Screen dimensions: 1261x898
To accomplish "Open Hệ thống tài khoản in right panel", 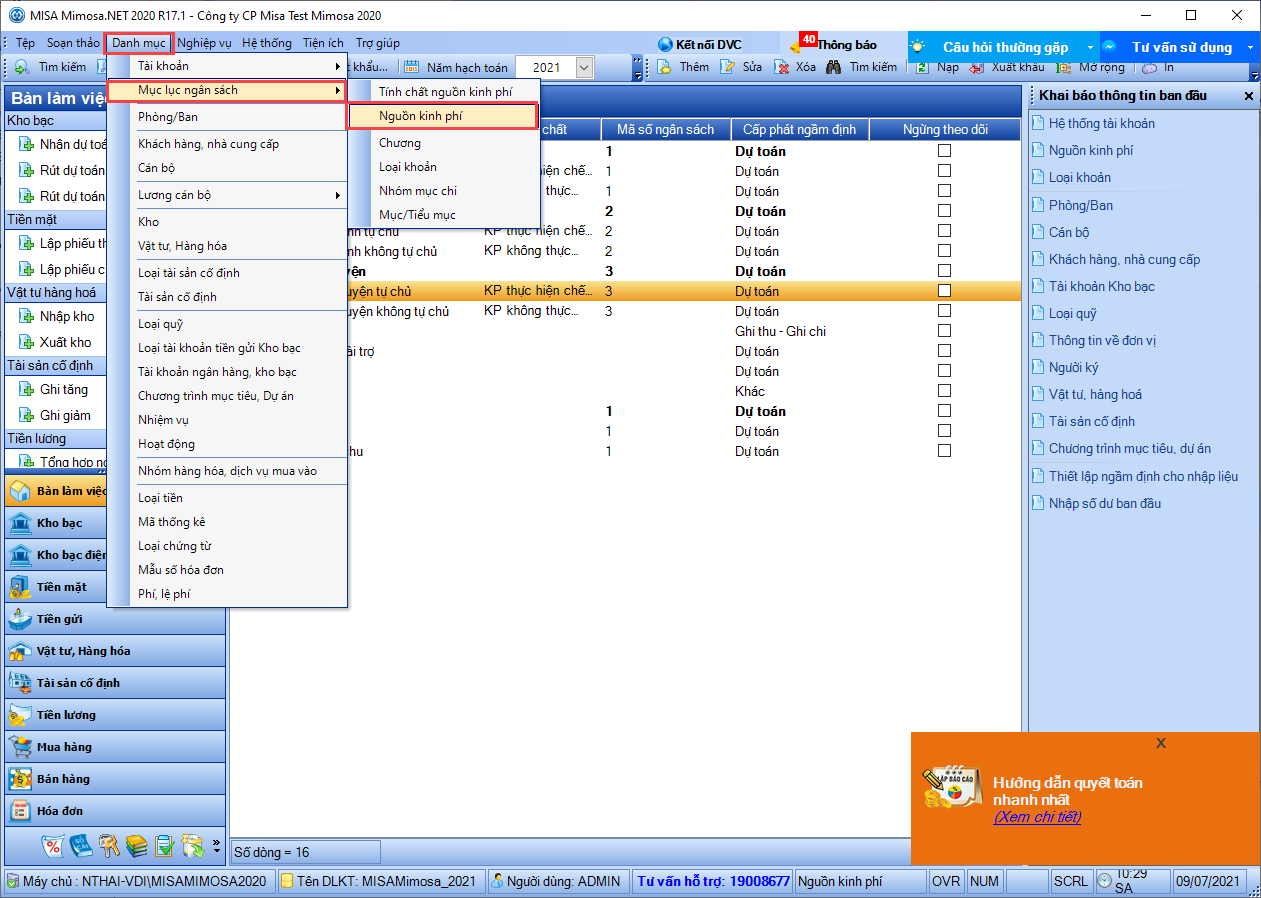I will (x=1102, y=123).
